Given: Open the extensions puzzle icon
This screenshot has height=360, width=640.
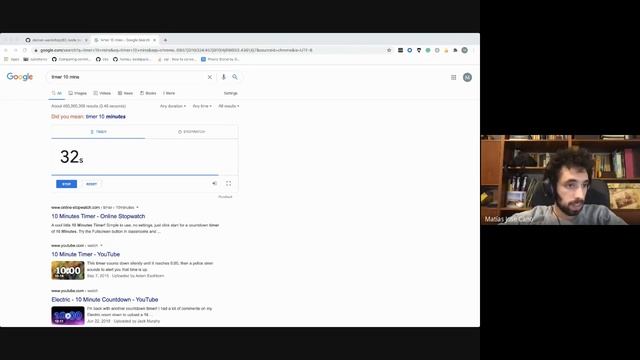Looking at the screenshot, I should tap(455, 50).
